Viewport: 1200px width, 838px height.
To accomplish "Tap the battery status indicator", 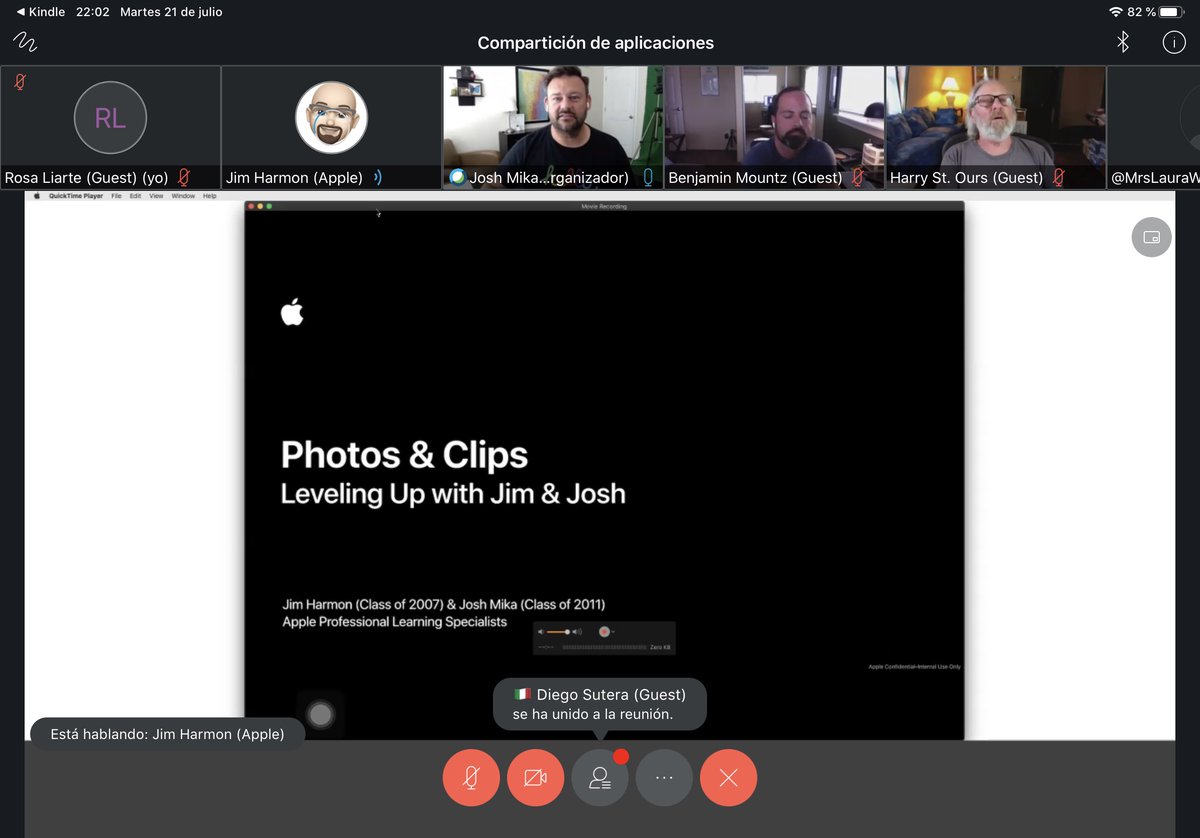I will [x=1172, y=12].
